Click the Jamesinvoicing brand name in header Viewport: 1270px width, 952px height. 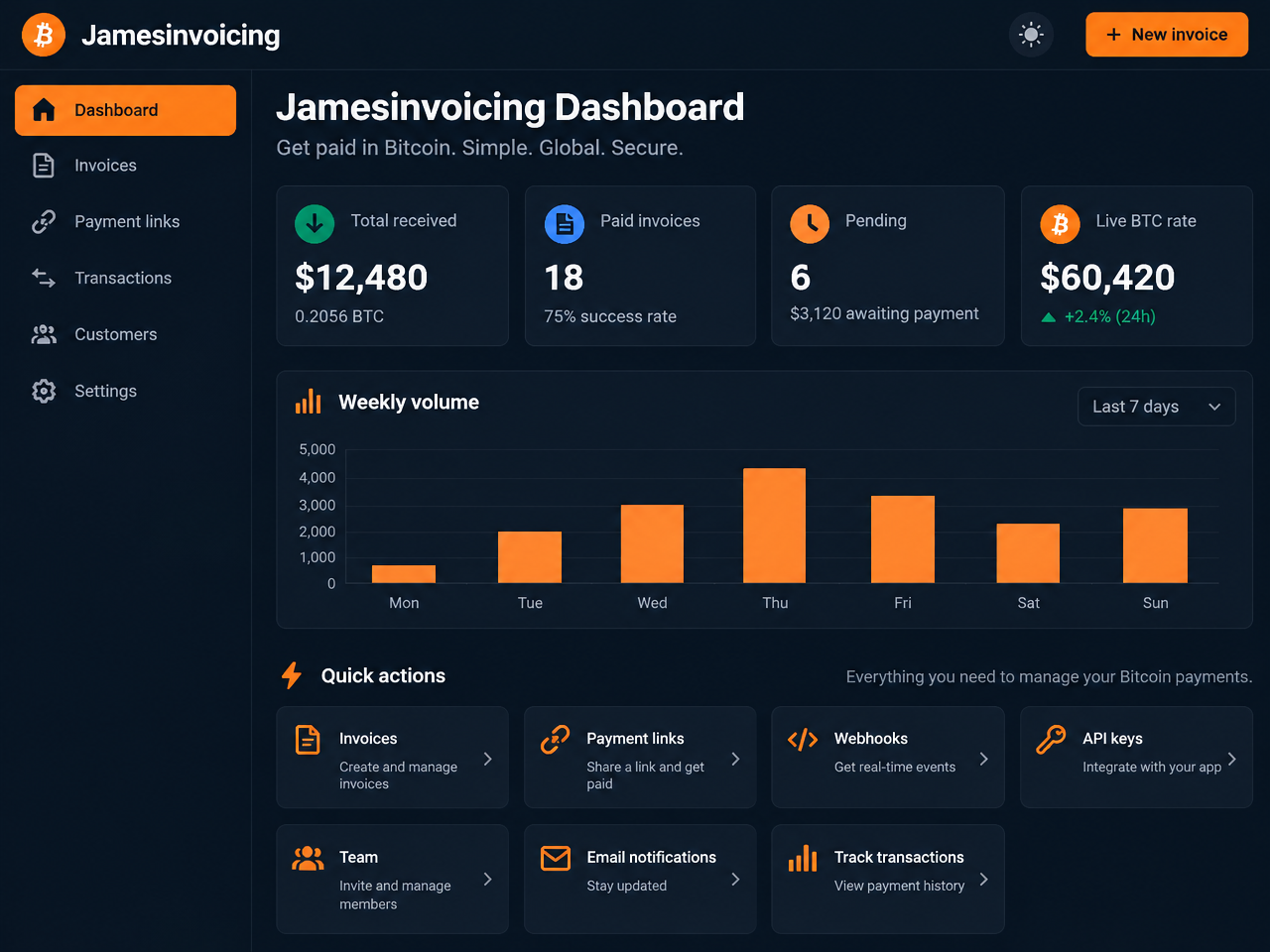[181, 35]
